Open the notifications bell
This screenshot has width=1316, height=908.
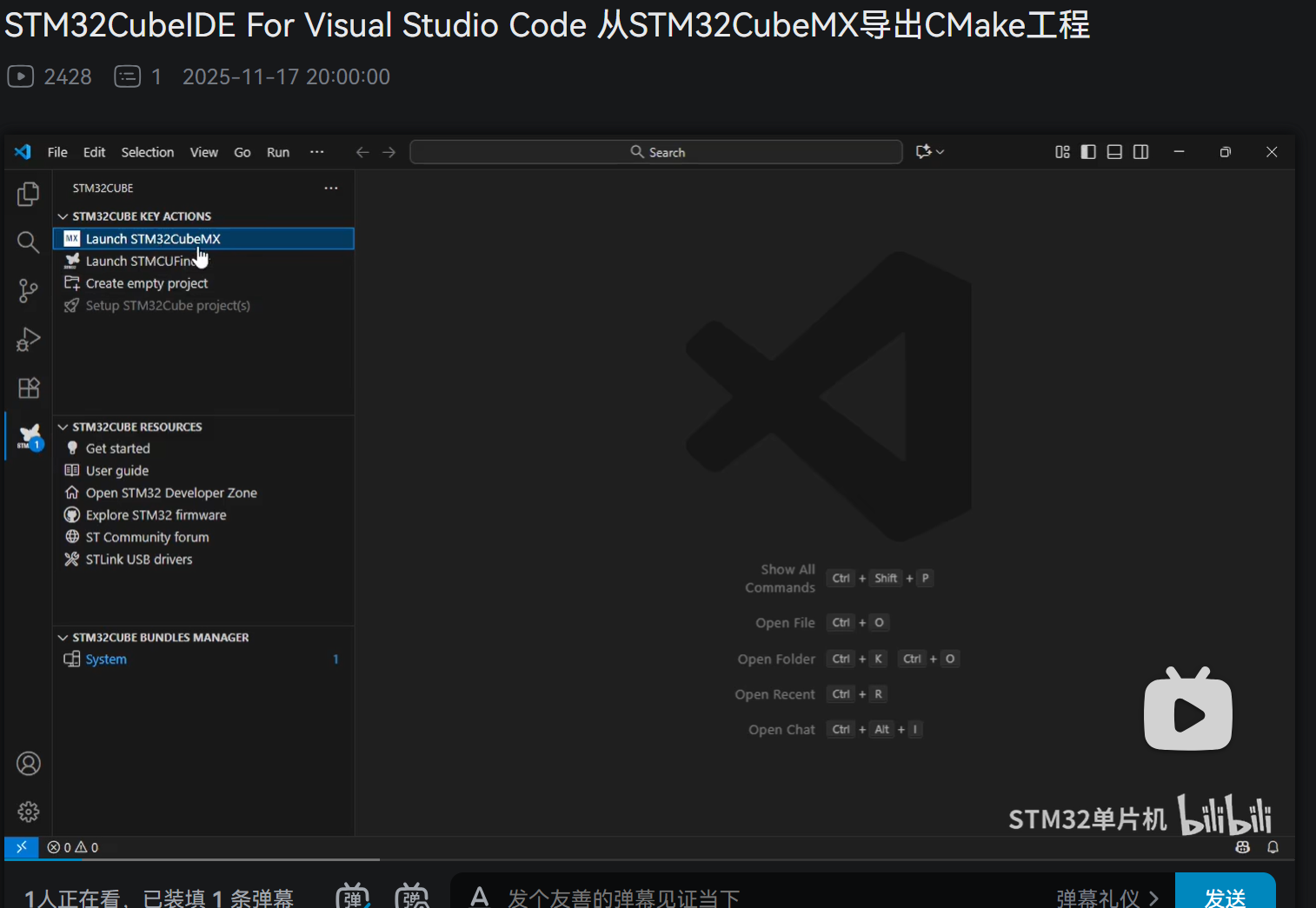pos(1273,847)
